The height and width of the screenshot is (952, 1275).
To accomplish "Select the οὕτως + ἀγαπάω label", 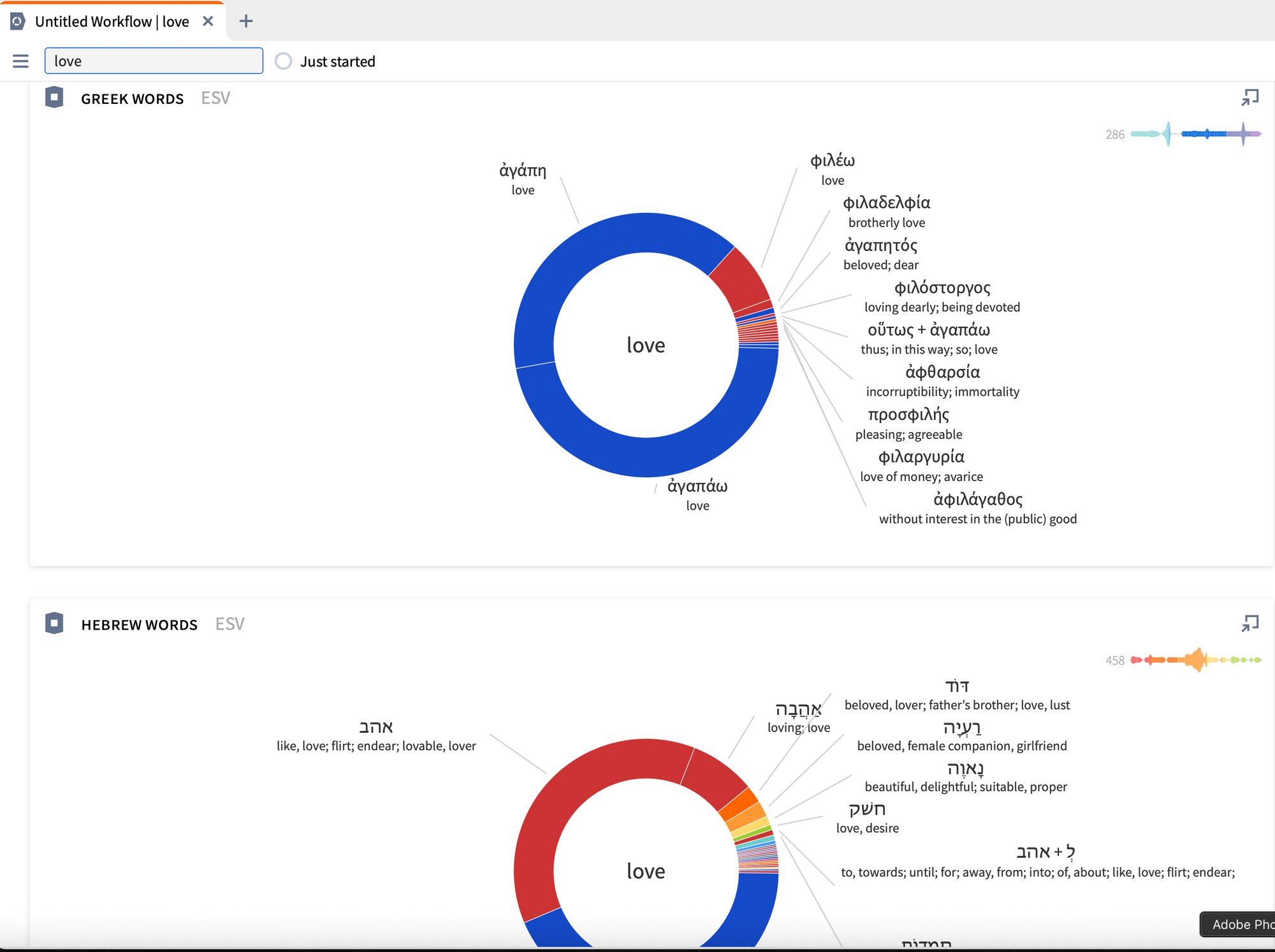I will click(929, 339).
